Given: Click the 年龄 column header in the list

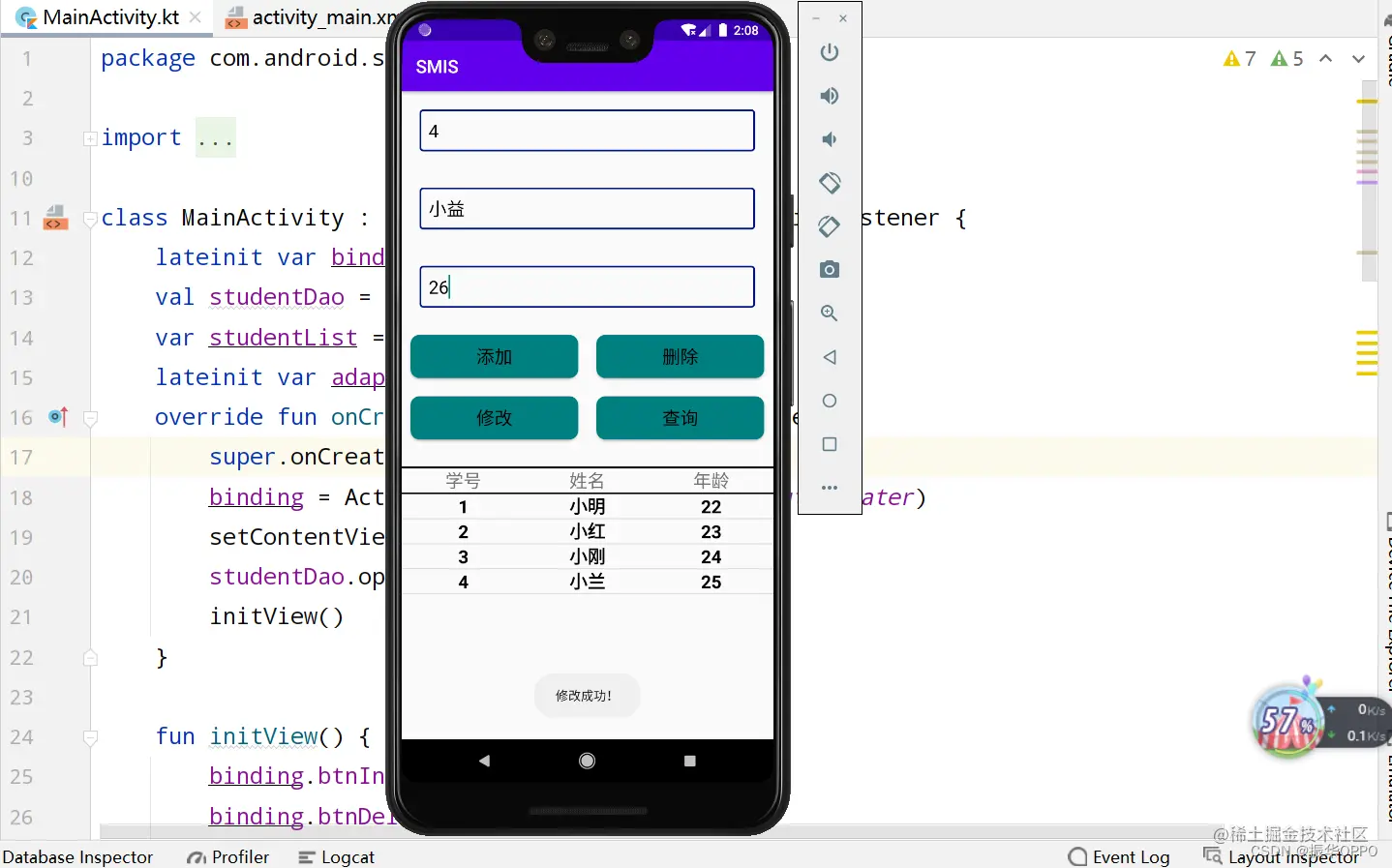Looking at the screenshot, I should [711, 480].
